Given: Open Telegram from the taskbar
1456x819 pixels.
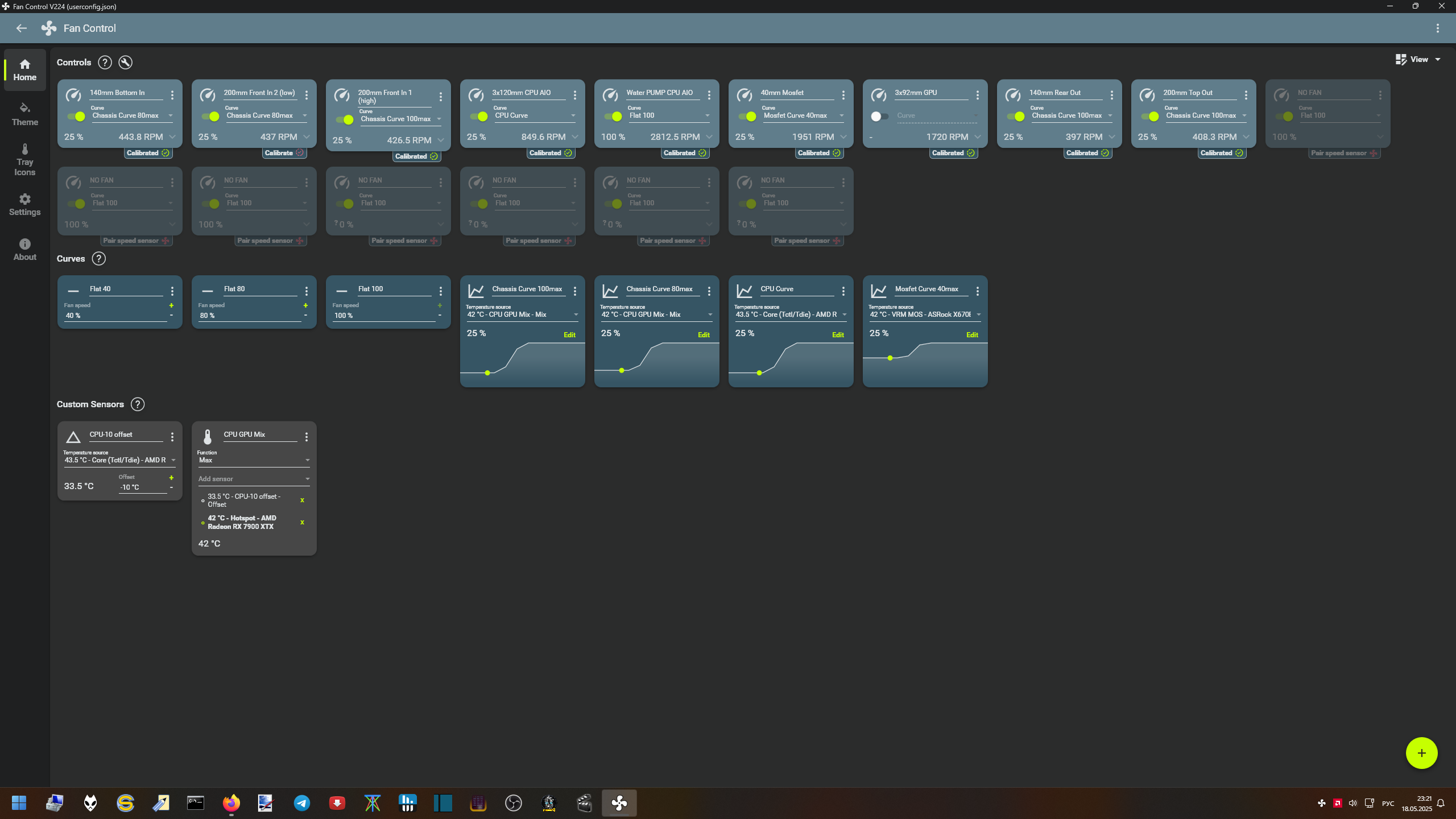Looking at the screenshot, I should click(301, 803).
